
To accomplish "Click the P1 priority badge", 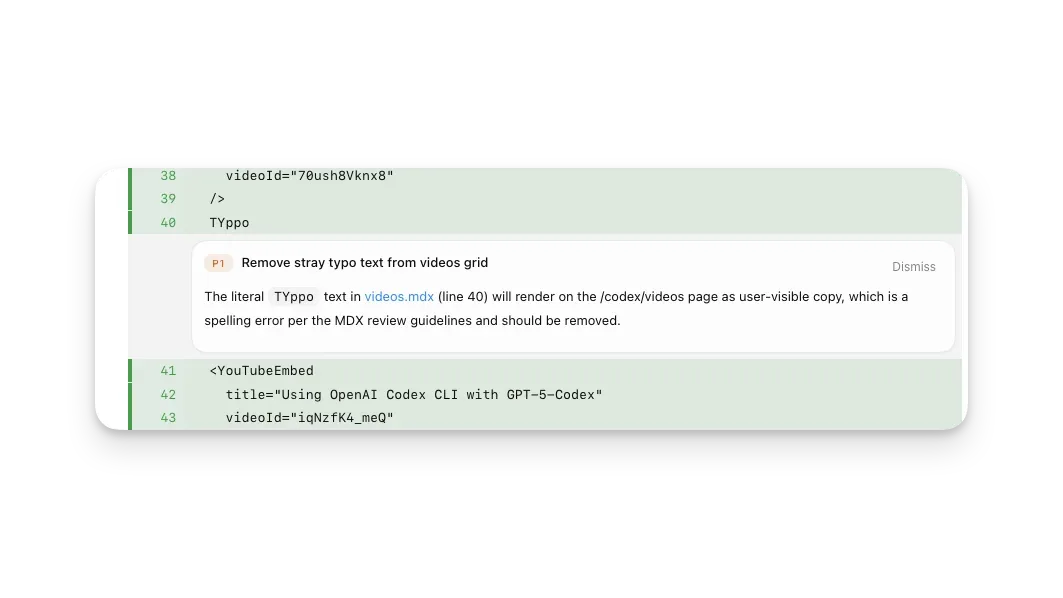I will [218, 263].
